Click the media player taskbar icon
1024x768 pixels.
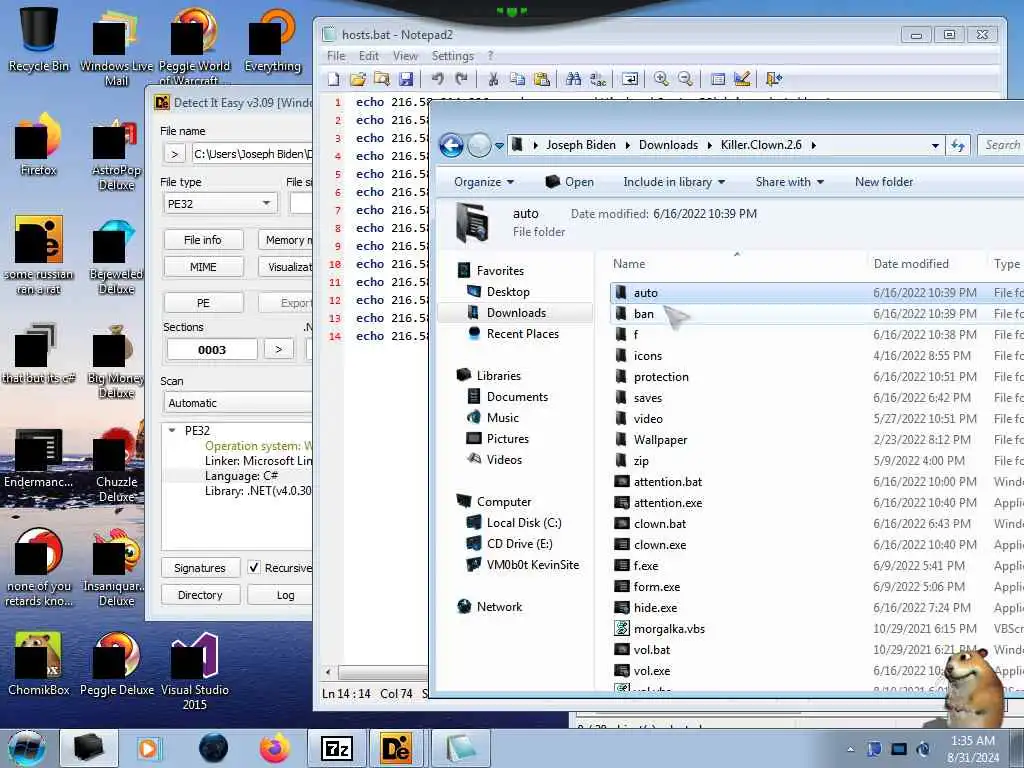(x=149, y=748)
